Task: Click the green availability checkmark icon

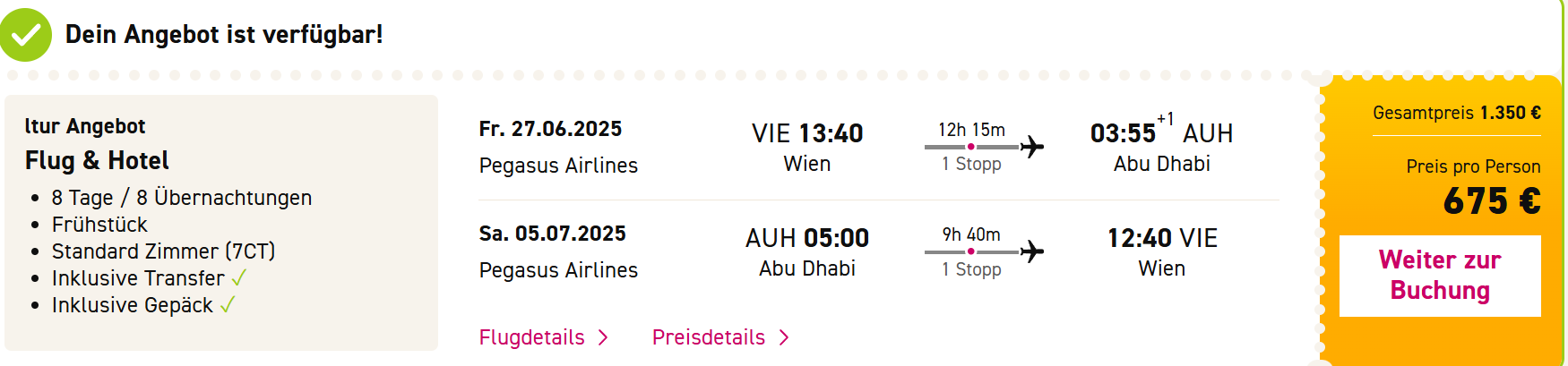Action: (25, 35)
